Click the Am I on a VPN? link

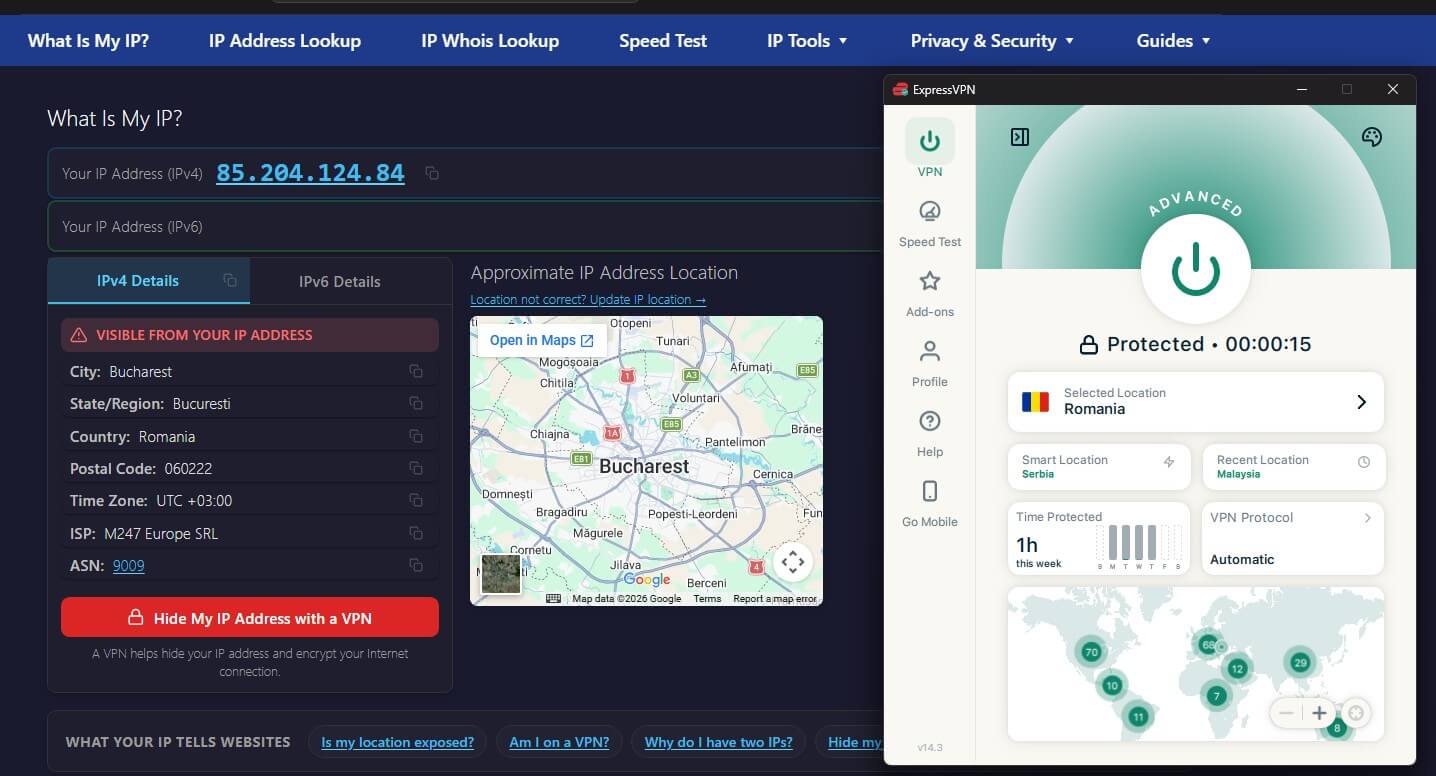click(x=559, y=742)
